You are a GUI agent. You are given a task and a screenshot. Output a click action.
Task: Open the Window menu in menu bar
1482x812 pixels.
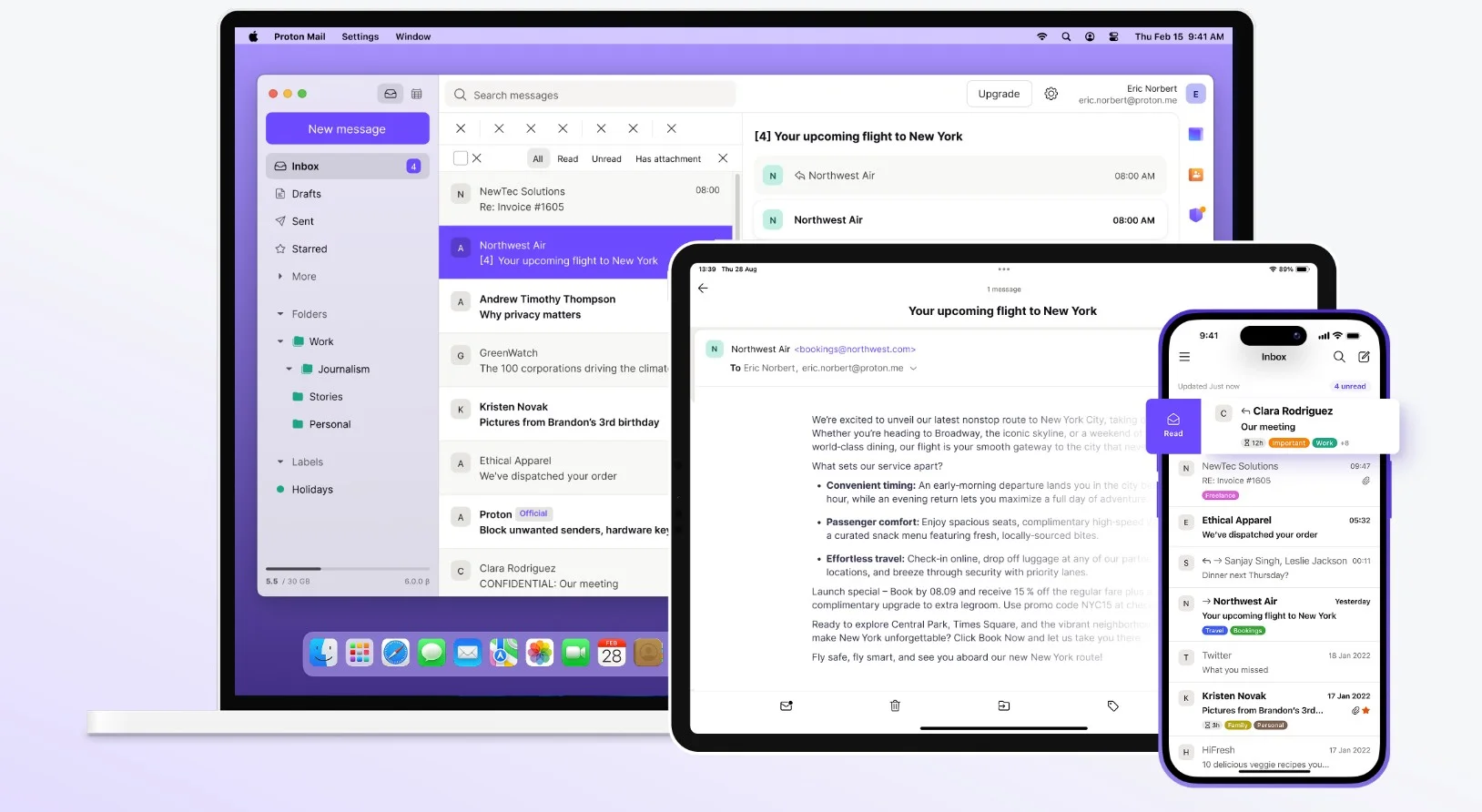[413, 36]
